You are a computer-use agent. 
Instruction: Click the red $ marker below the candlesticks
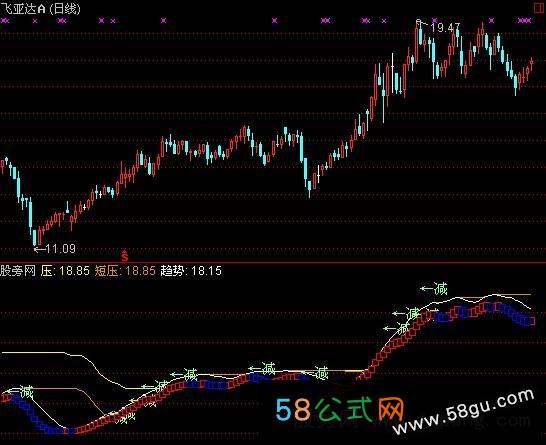pos(125,255)
